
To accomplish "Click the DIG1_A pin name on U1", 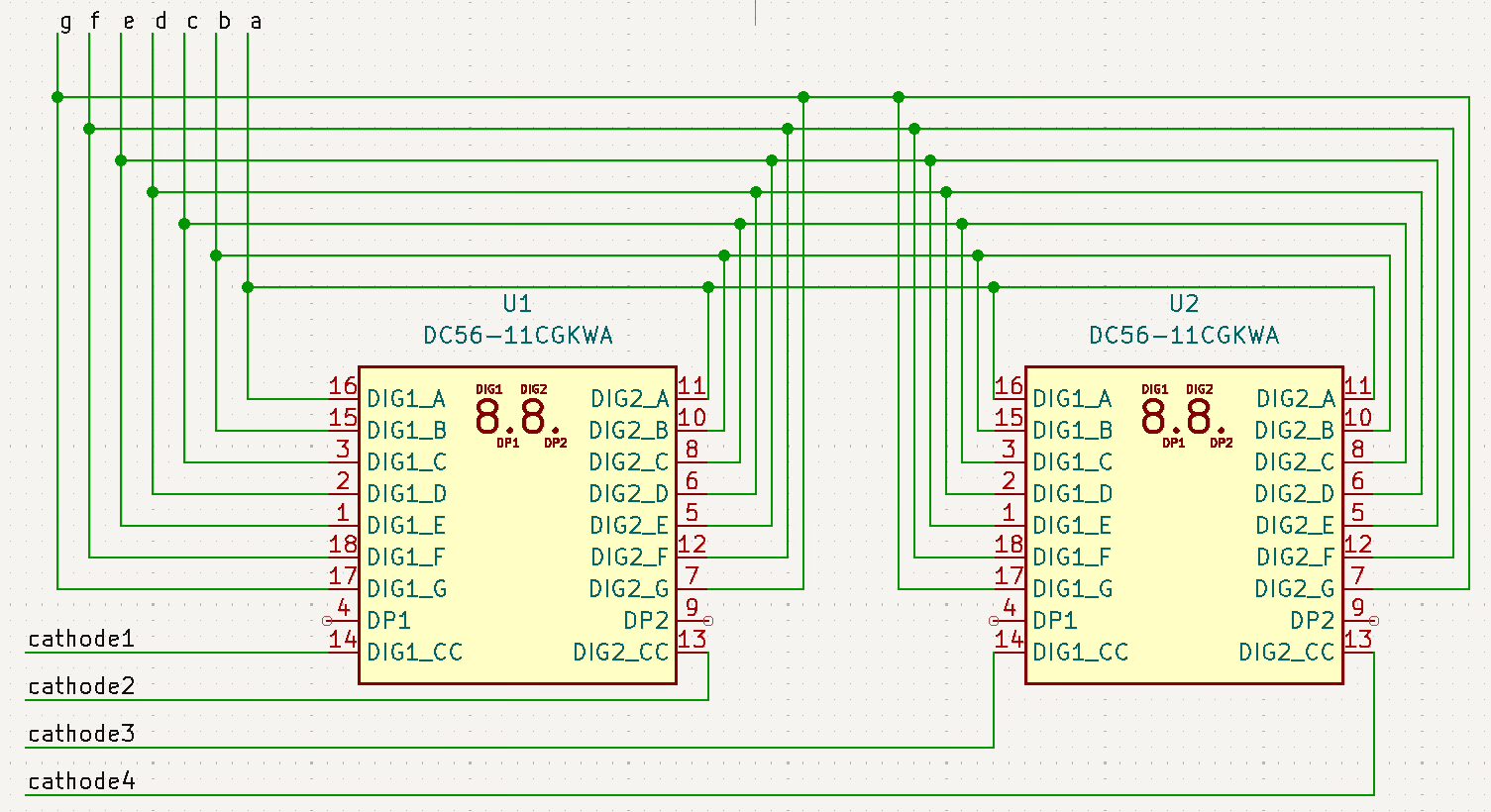I will (x=406, y=398).
